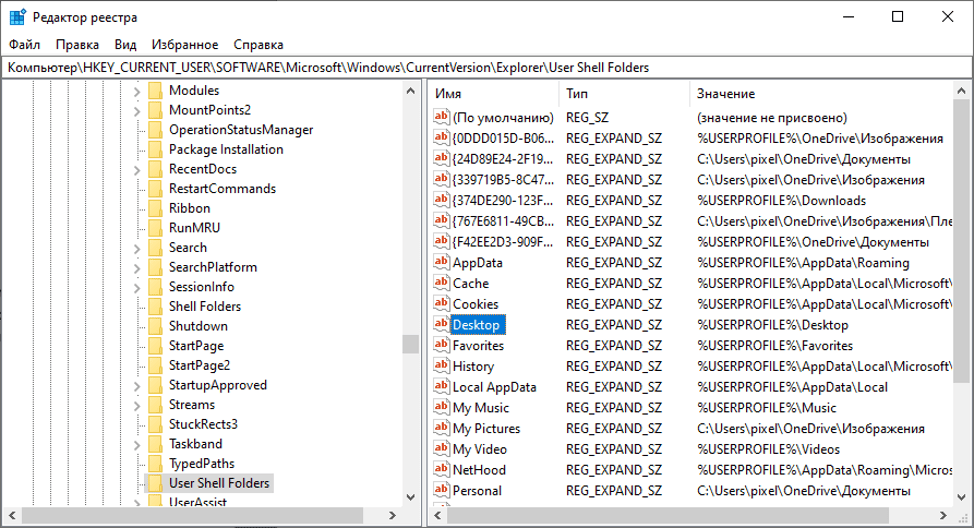
Task: Expand the StartupApproved key
Action: [137, 385]
